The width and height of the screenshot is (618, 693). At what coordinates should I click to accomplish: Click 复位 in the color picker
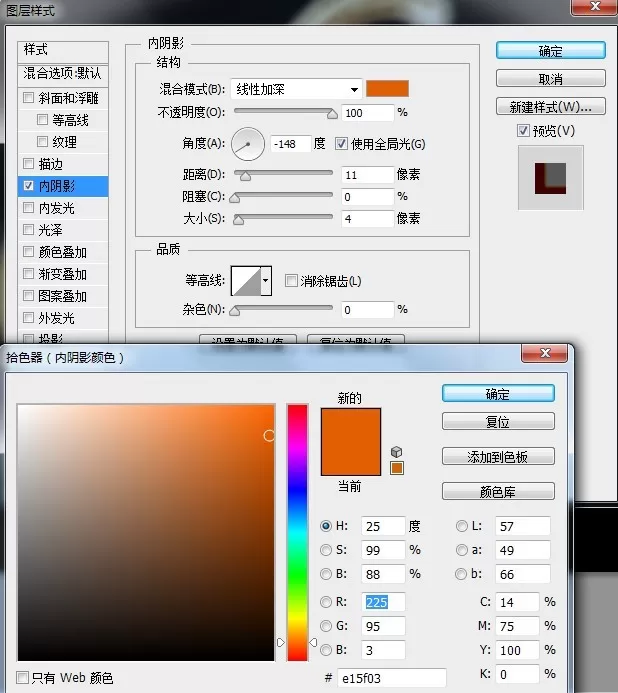[x=498, y=422]
